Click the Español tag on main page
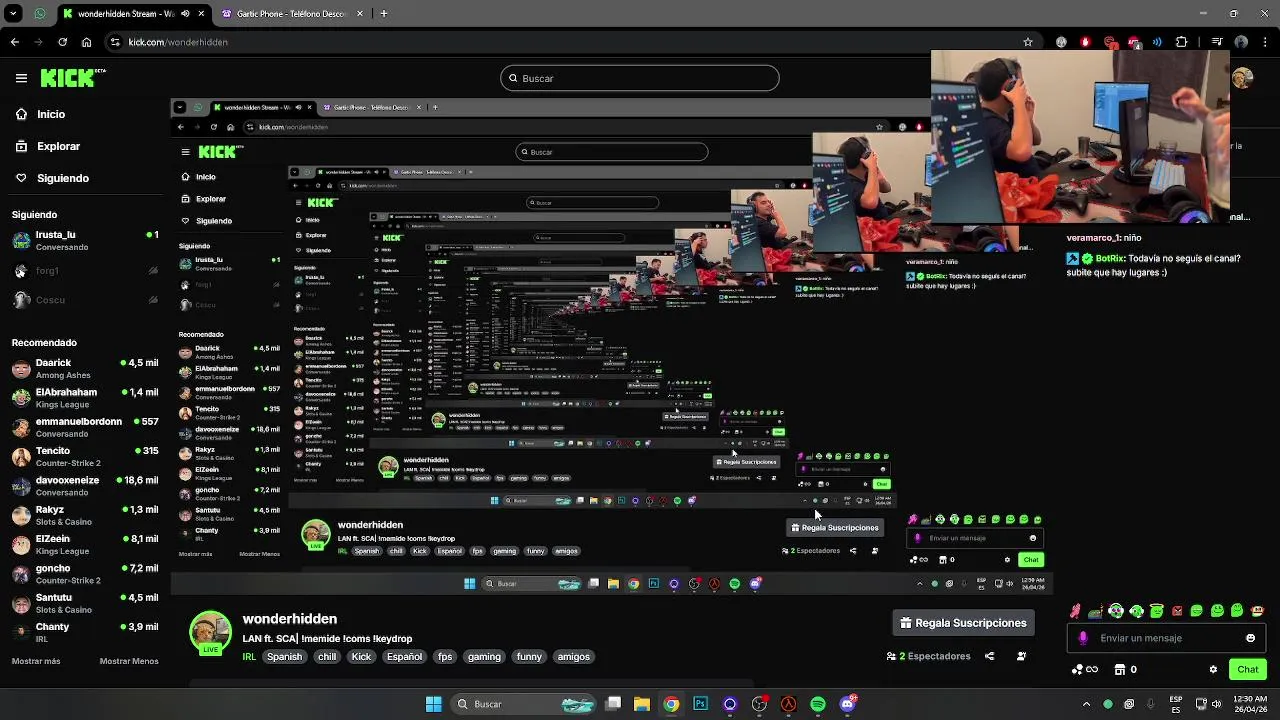The image size is (1280, 720). [404, 657]
